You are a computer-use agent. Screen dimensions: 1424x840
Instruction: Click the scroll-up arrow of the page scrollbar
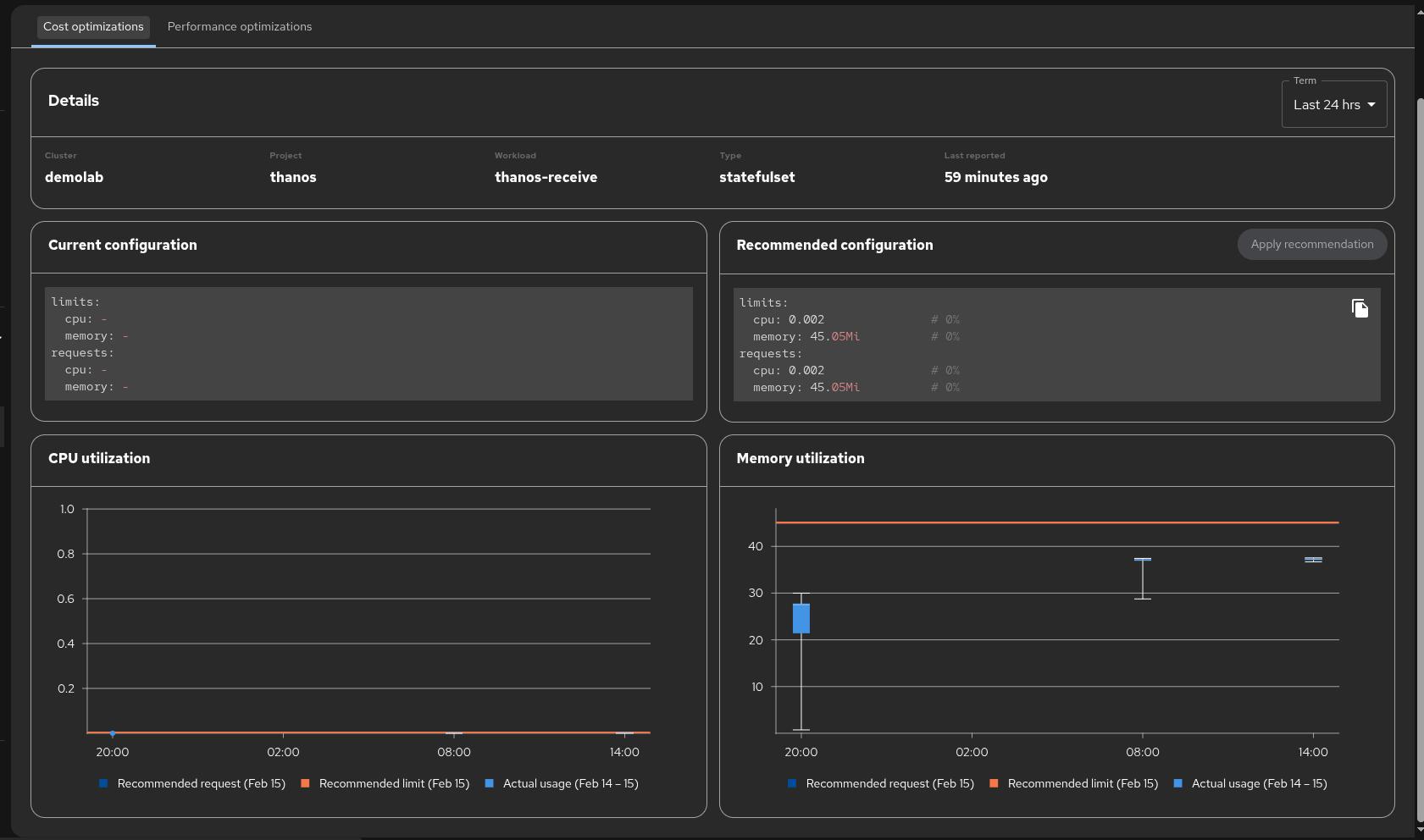click(1420, 10)
